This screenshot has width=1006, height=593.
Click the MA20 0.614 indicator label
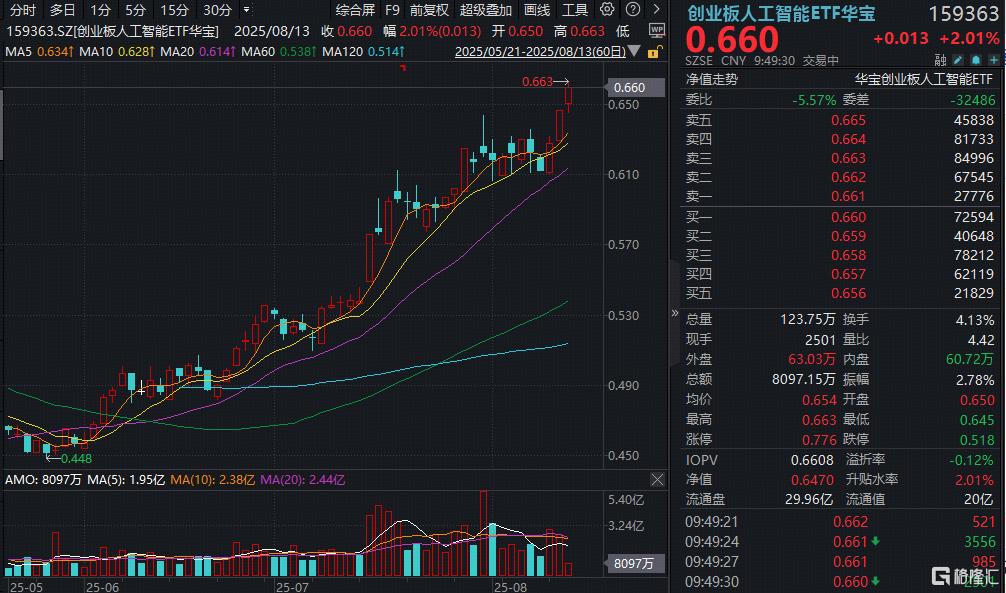click(x=198, y=51)
